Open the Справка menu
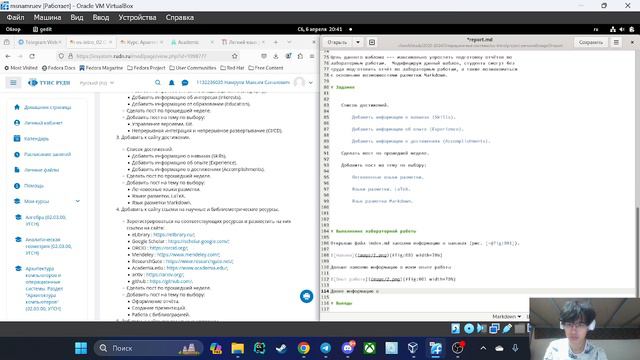Viewport: 640px width, 360px height. coord(180,18)
